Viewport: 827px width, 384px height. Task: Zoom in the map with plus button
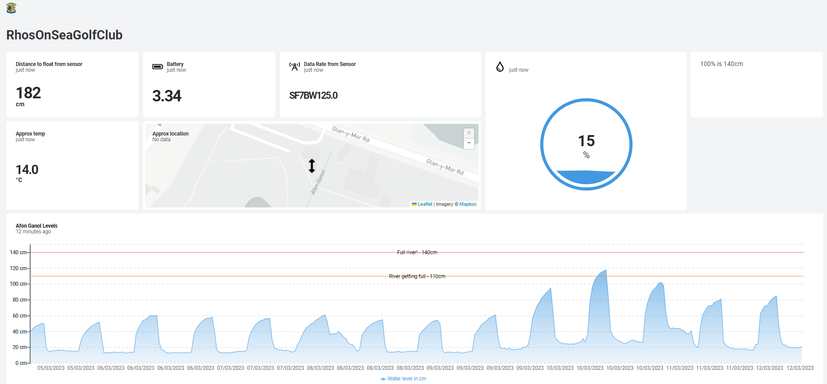click(x=469, y=133)
